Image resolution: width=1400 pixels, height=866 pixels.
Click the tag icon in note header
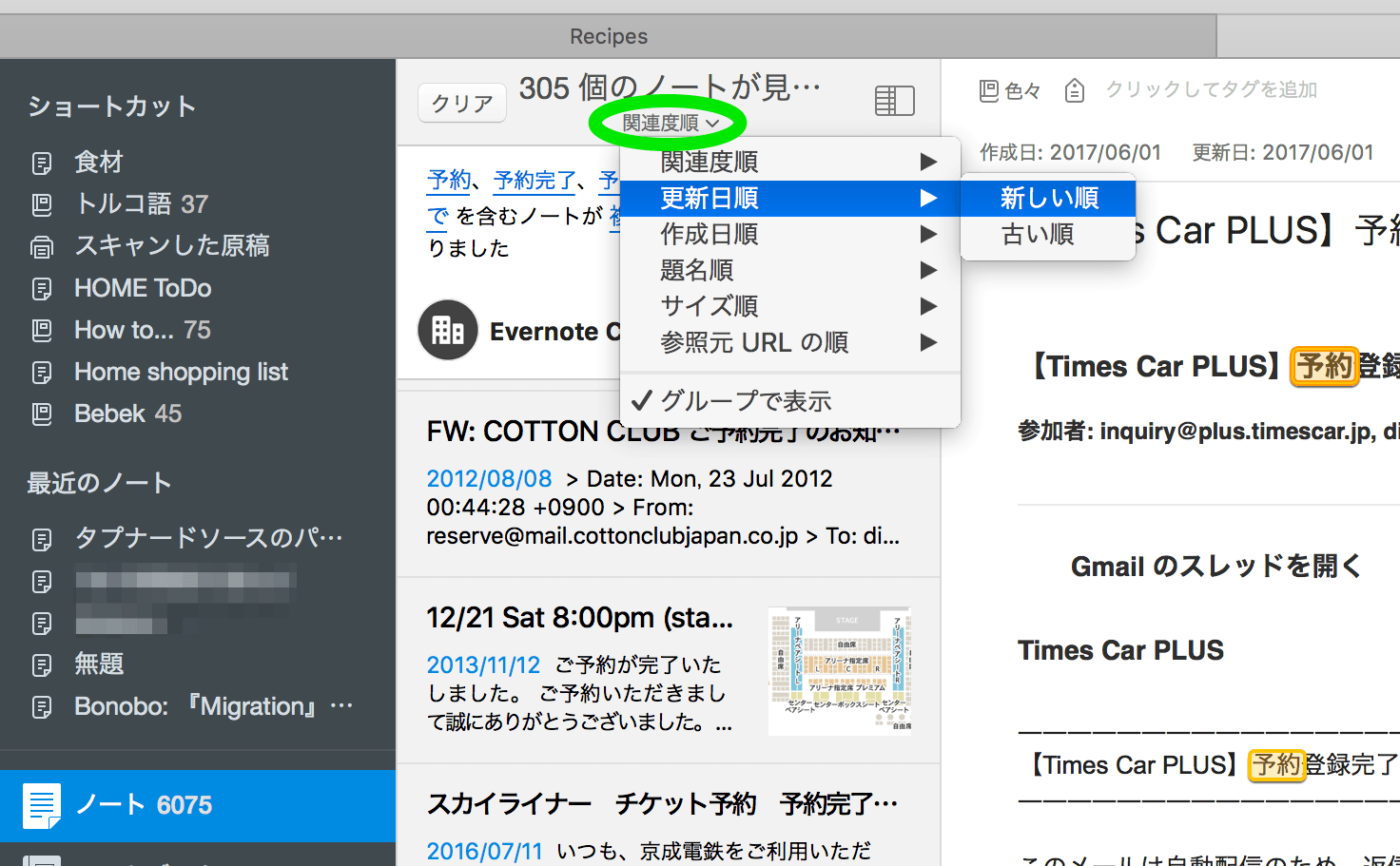[x=1074, y=90]
